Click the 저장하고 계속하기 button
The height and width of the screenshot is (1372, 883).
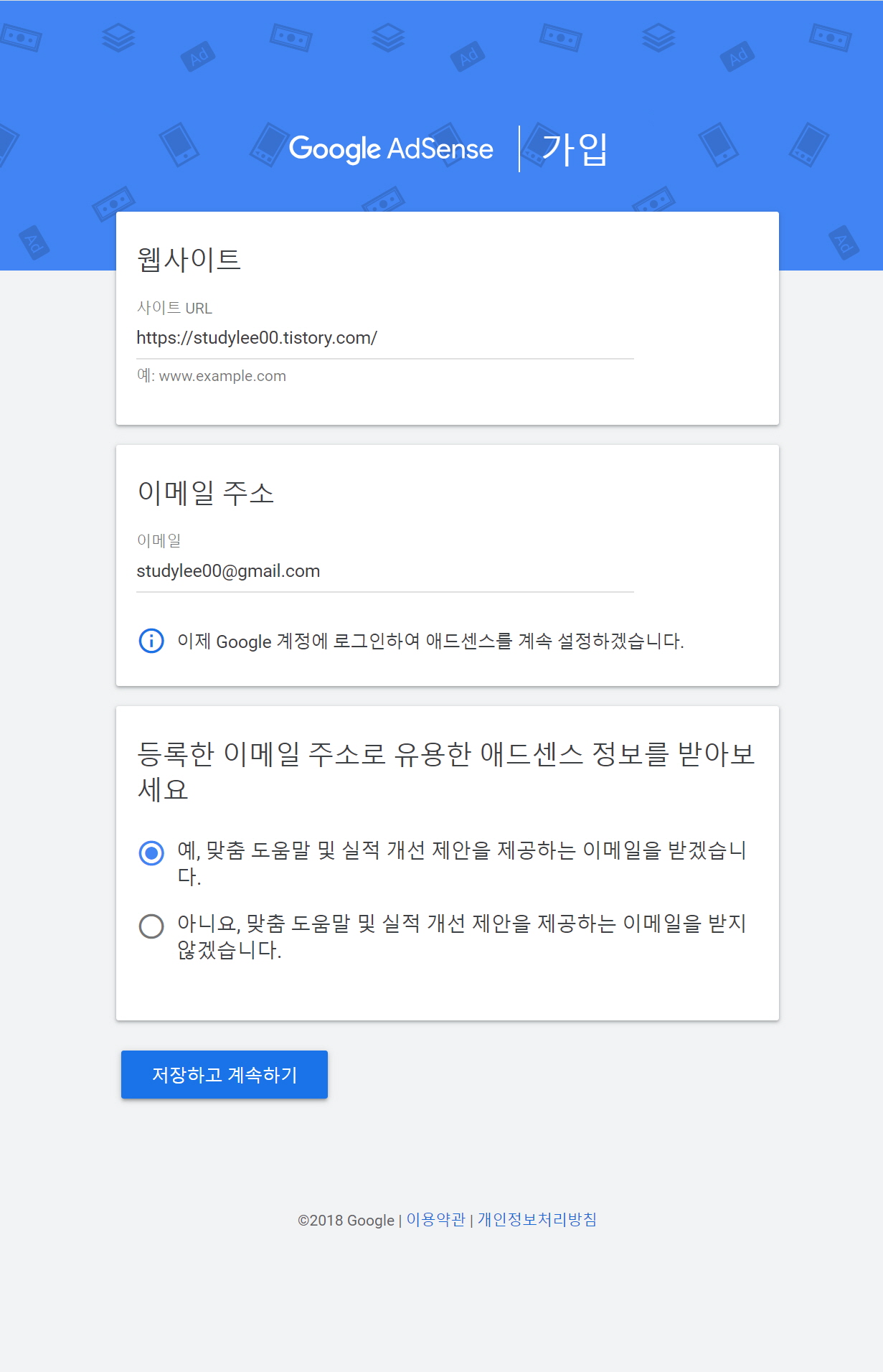pyautogui.click(x=225, y=1074)
